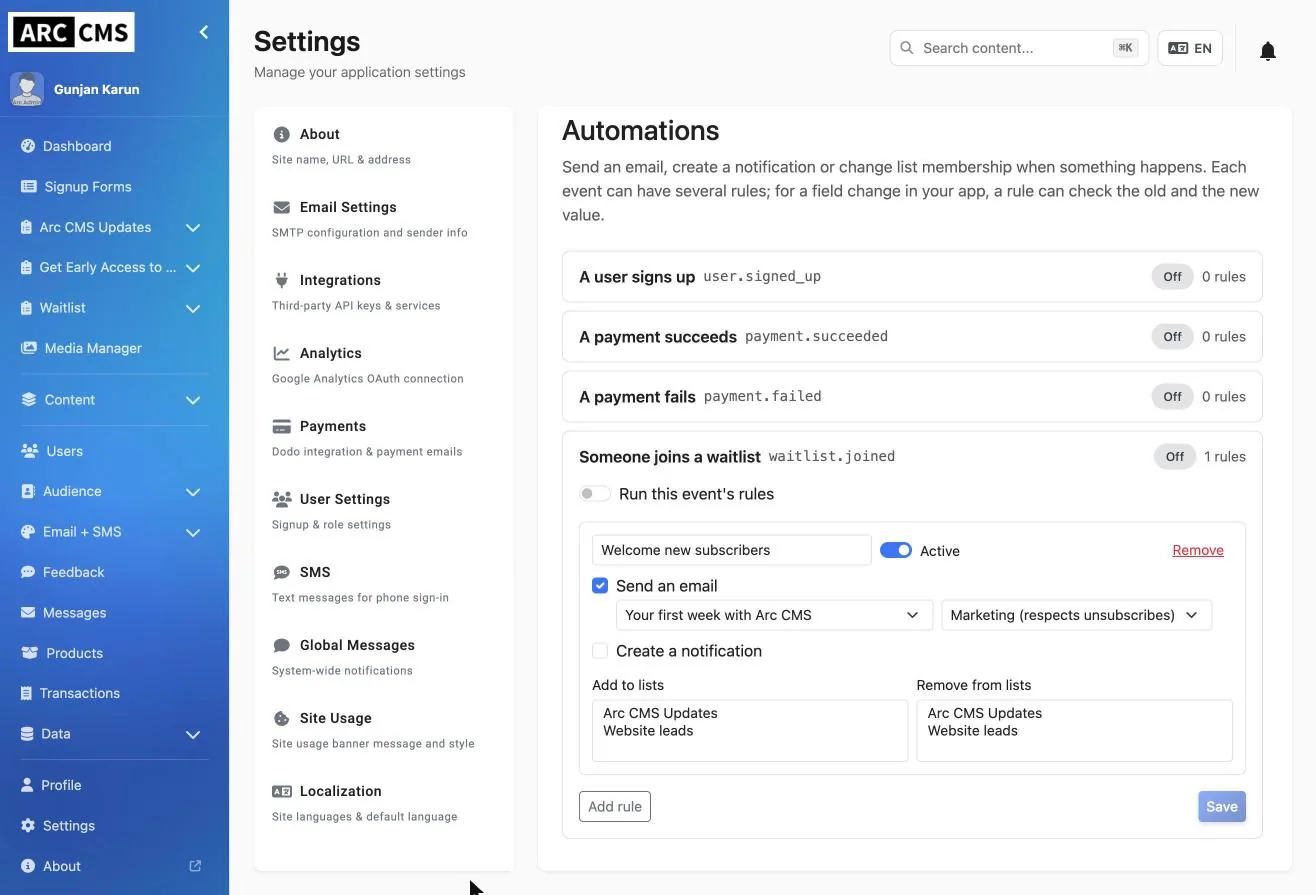
Task: Save the automation rules
Action: pos(1222,807)
